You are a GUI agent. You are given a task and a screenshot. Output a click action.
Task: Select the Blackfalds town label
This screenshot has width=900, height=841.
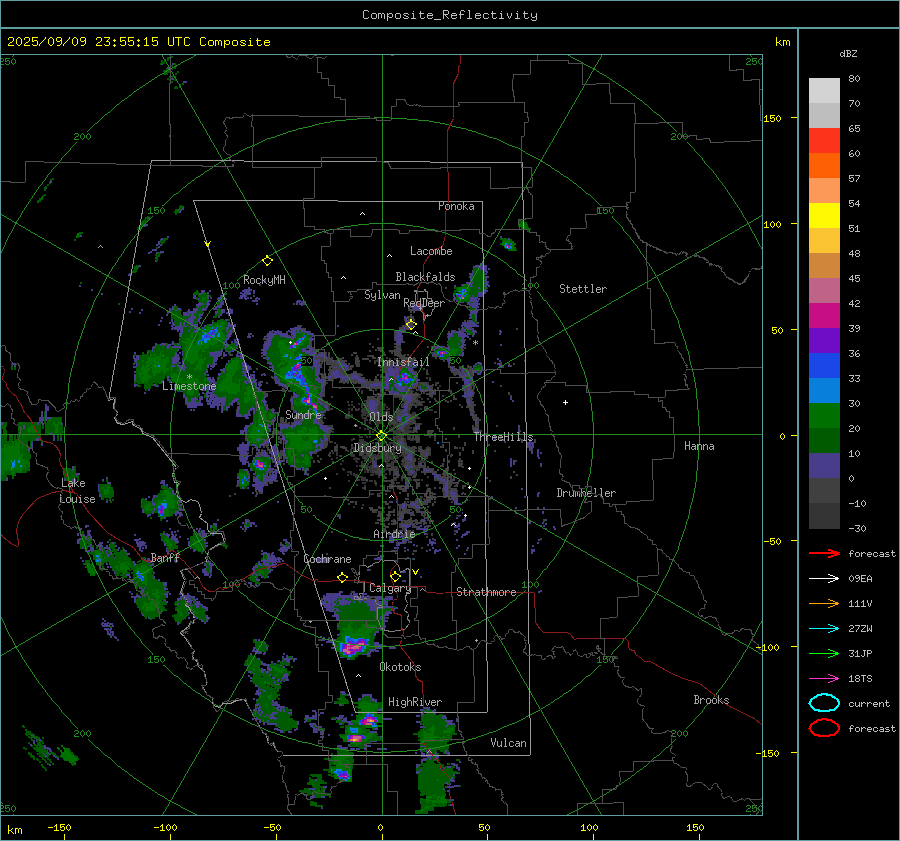pos(425,277)
